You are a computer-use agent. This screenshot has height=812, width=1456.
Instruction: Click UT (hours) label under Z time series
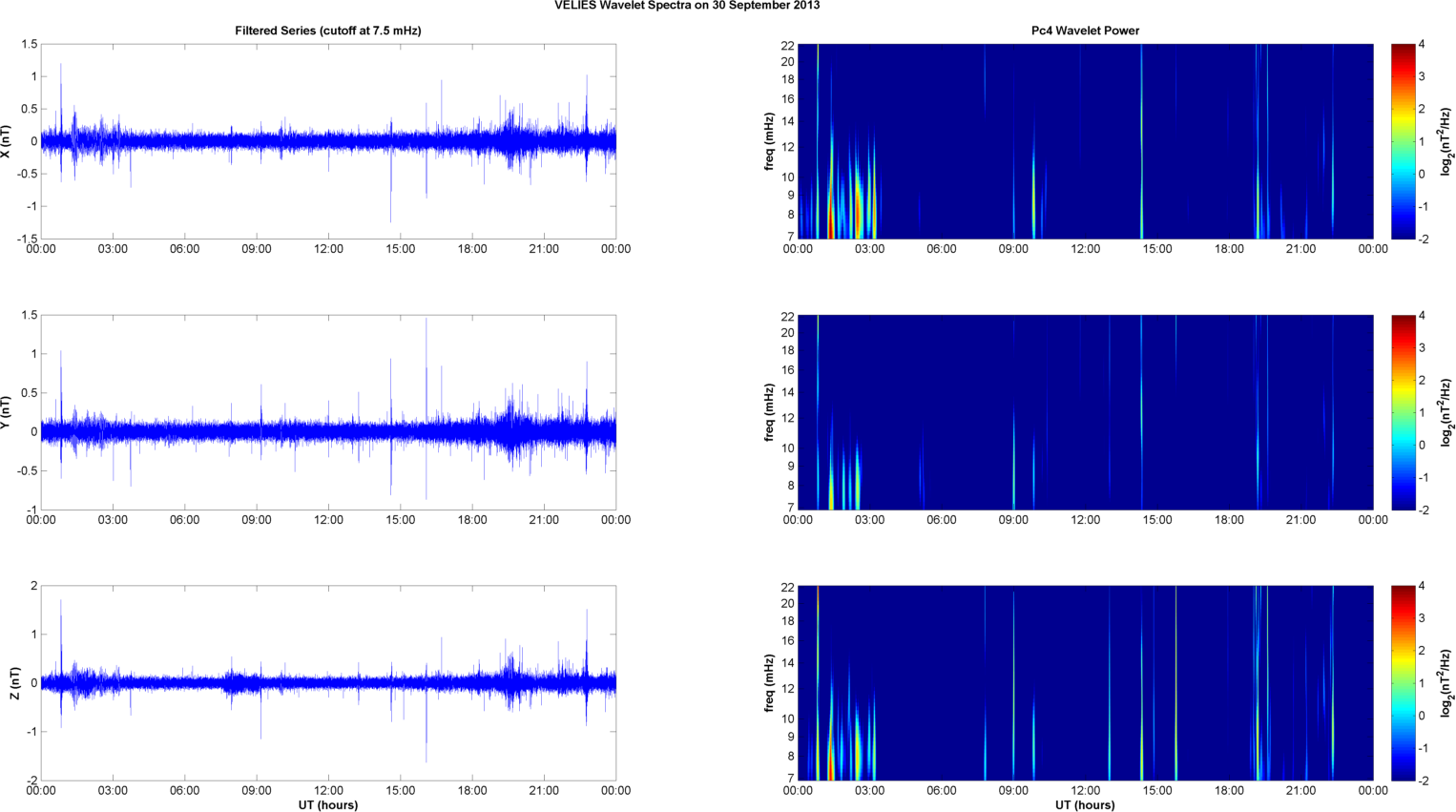click(327, 805)
